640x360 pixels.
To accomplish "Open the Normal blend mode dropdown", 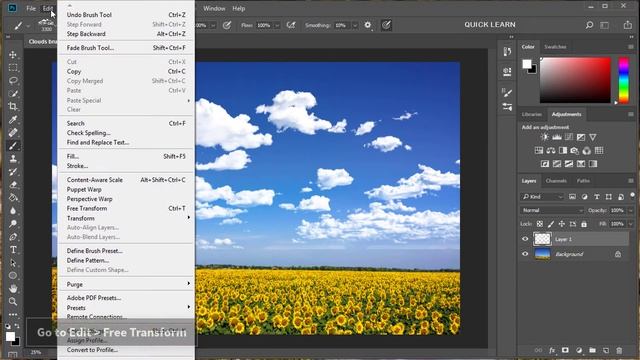I will point(552,210).
